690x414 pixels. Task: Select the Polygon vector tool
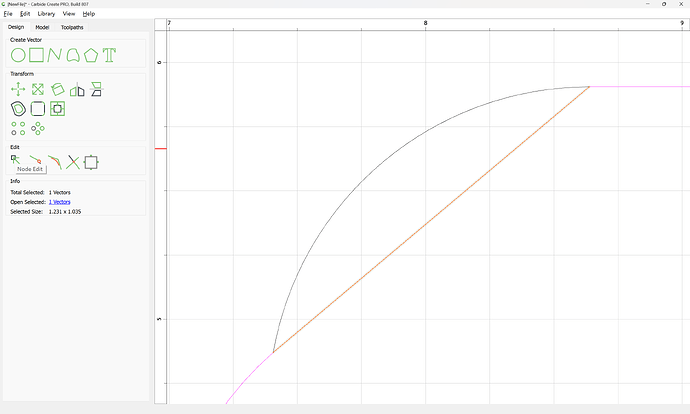(91, 55)
